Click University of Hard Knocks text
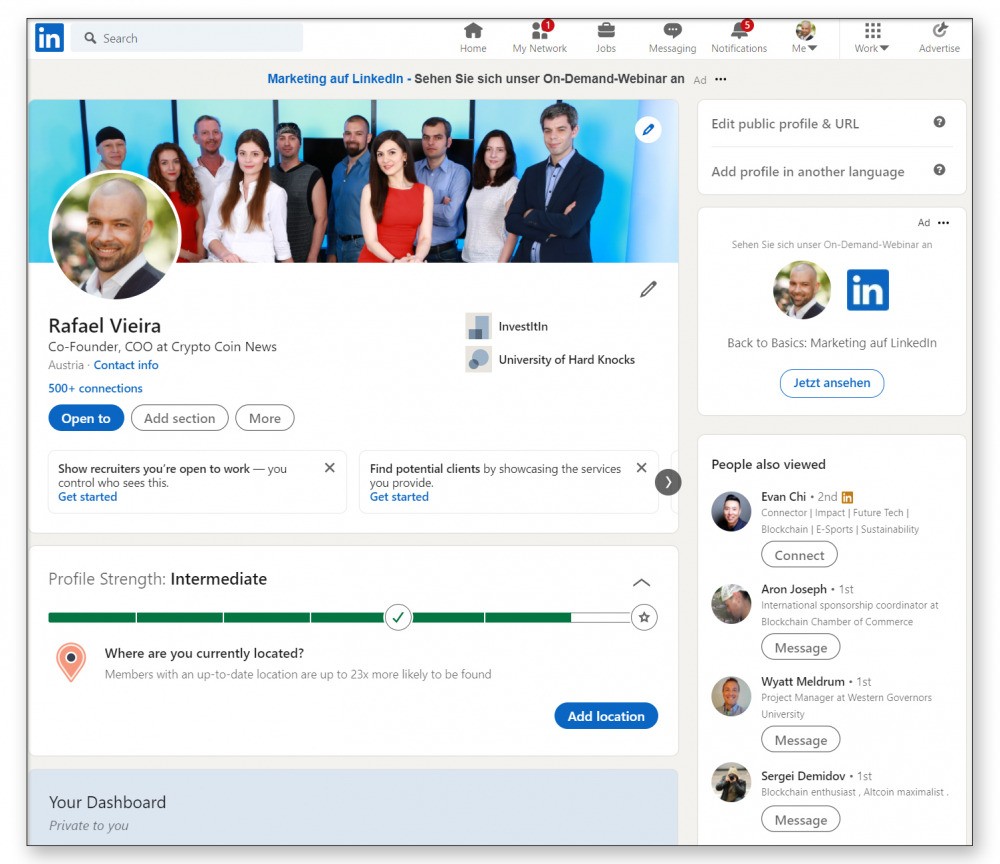 pyautogui.click(x=566, y=360)
